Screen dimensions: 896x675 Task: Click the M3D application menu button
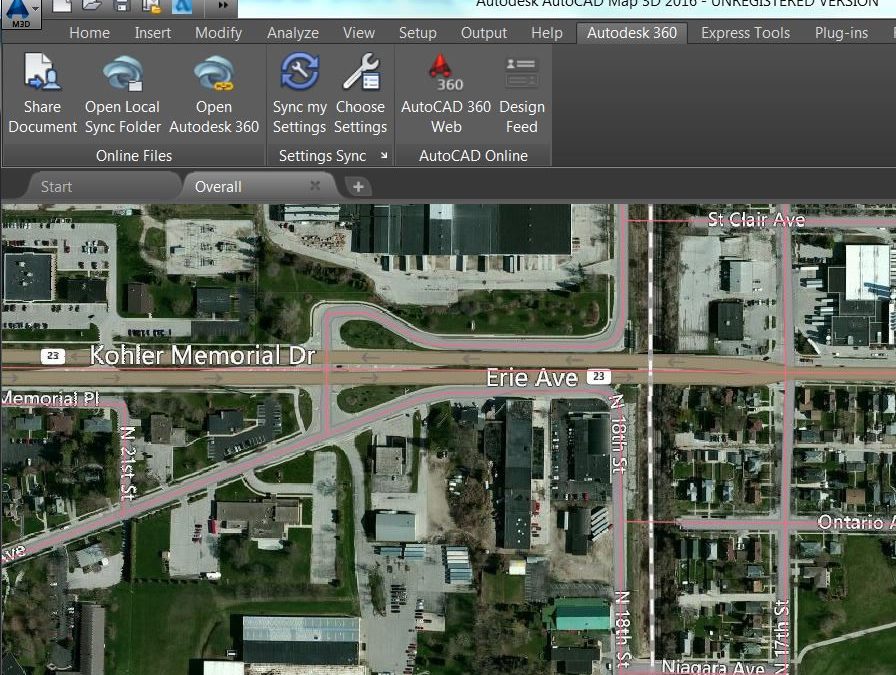pos(21,14)
